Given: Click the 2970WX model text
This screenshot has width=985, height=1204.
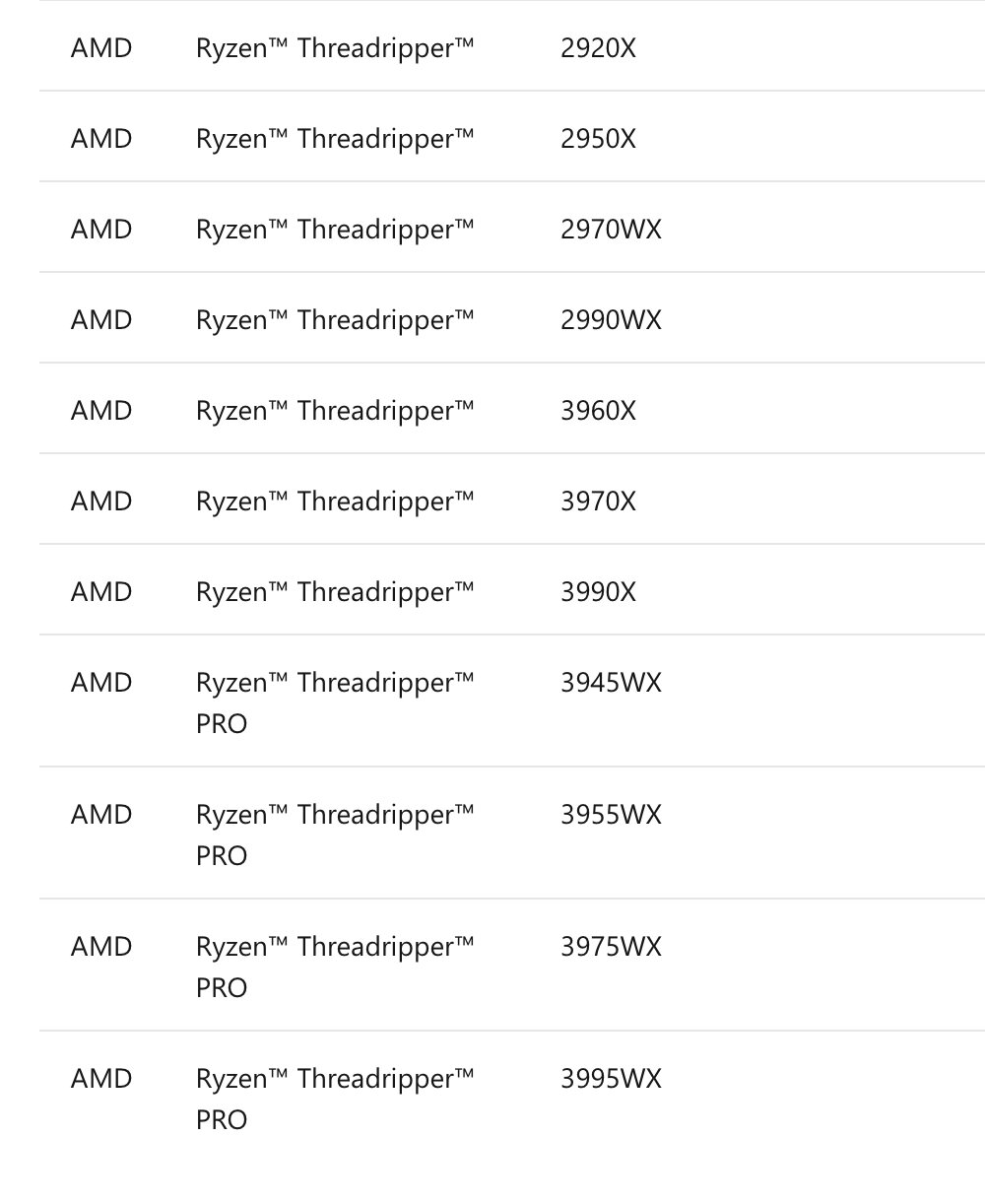Looking at the screenshot, I should [x=611, y=229].
